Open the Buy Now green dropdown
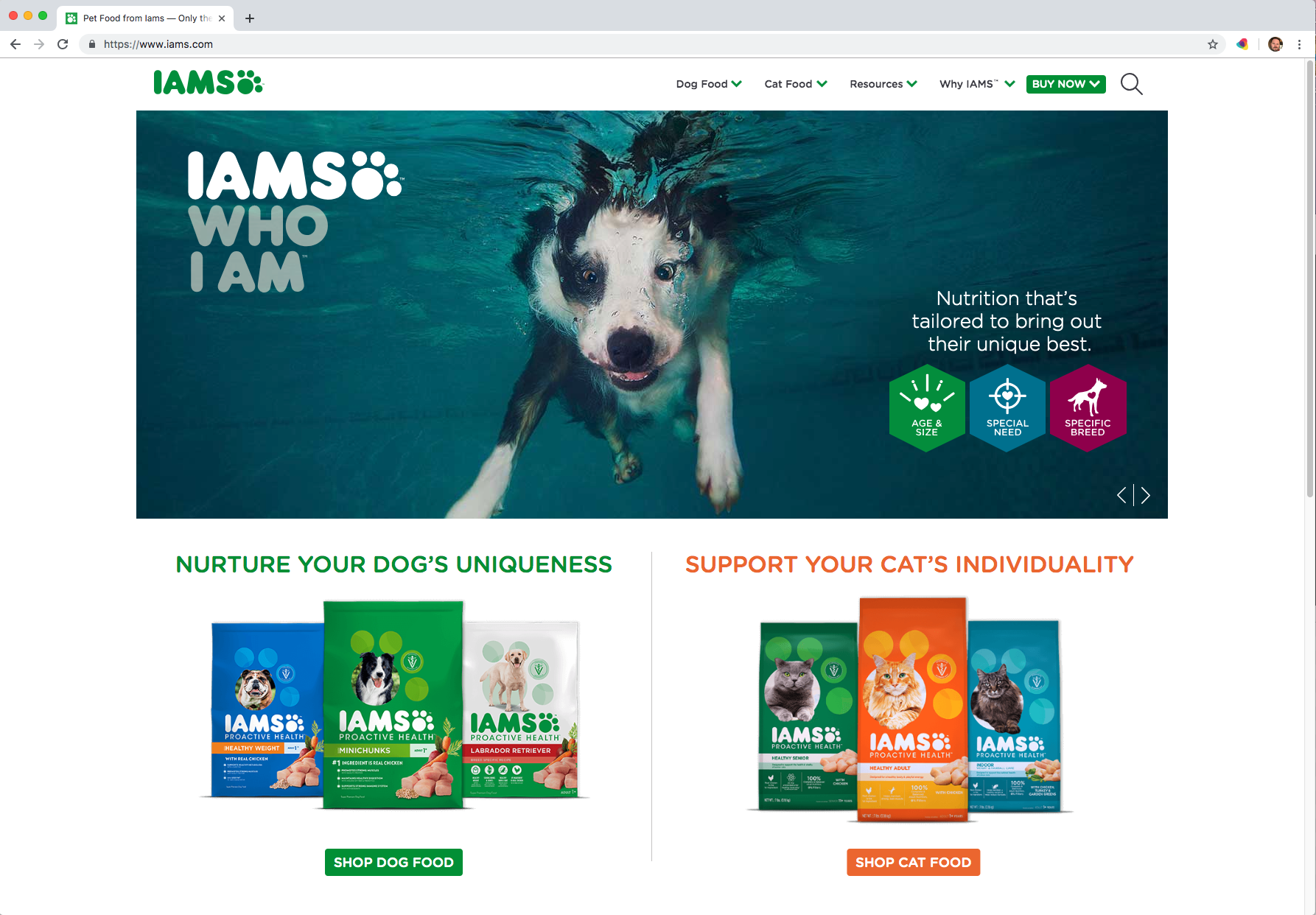 [x=1065, y=84]
